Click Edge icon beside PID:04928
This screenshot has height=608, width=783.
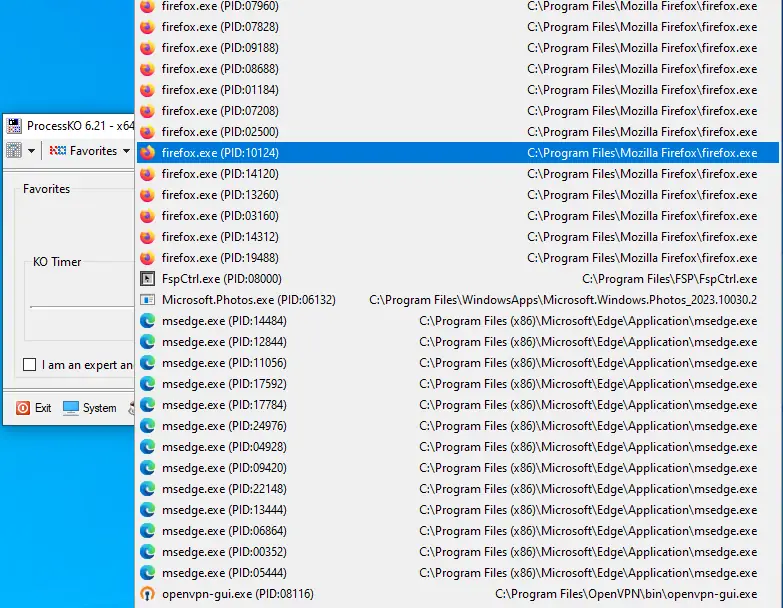point(147,446)
